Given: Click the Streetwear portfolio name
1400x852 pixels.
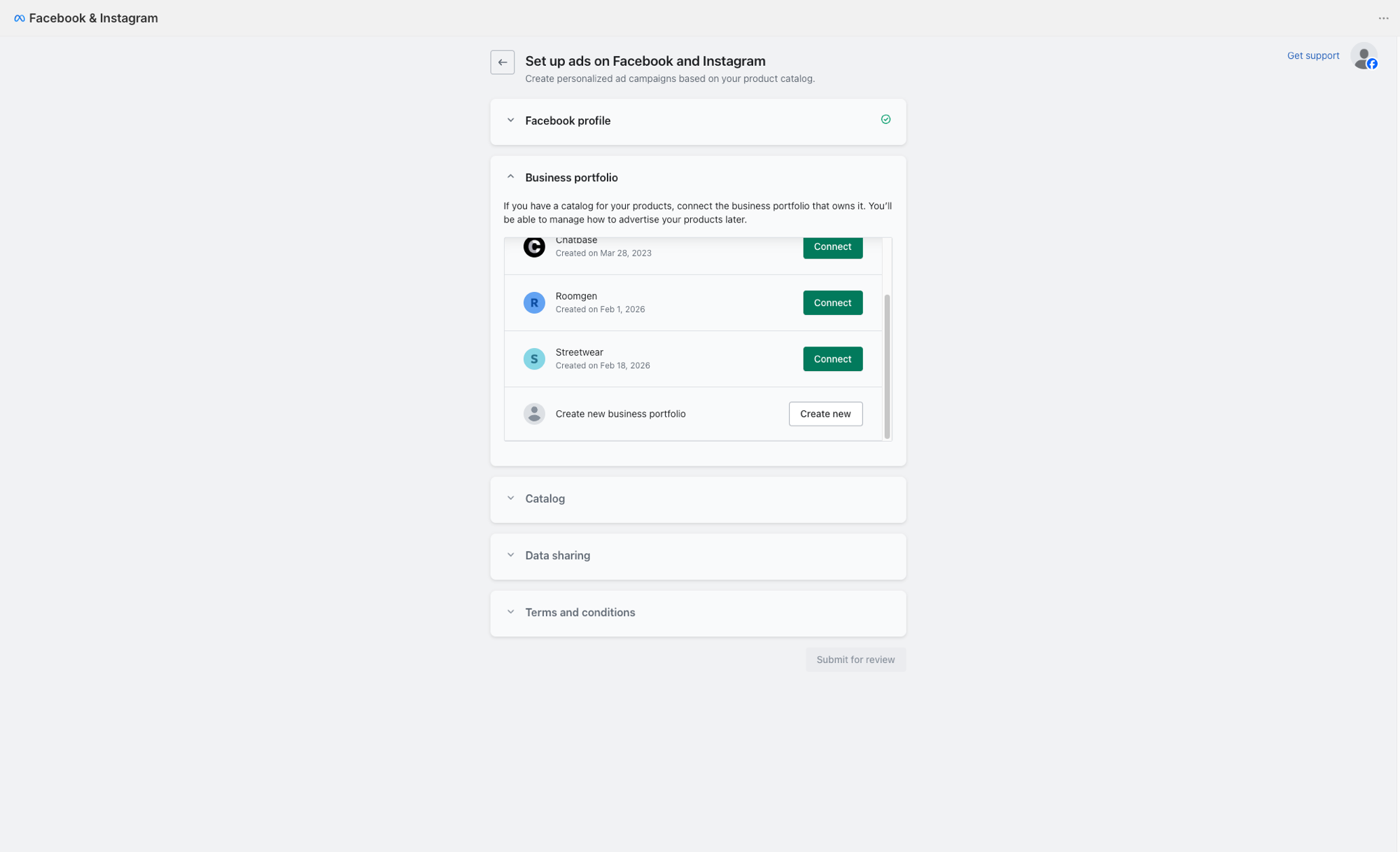Looking at the screenshot, I should [x=579, y=352].
